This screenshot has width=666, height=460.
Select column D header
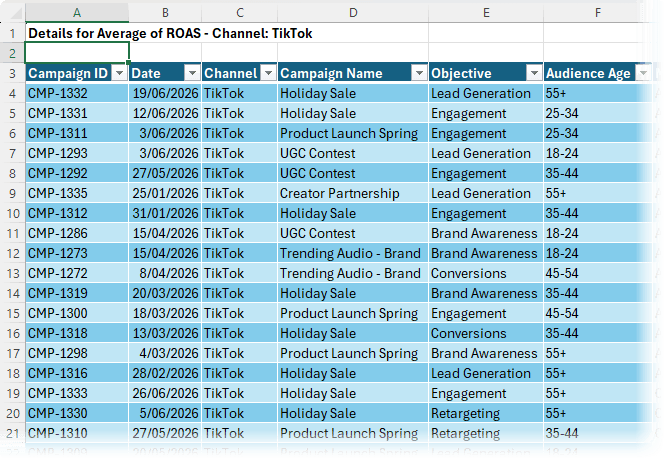[353, 13]
